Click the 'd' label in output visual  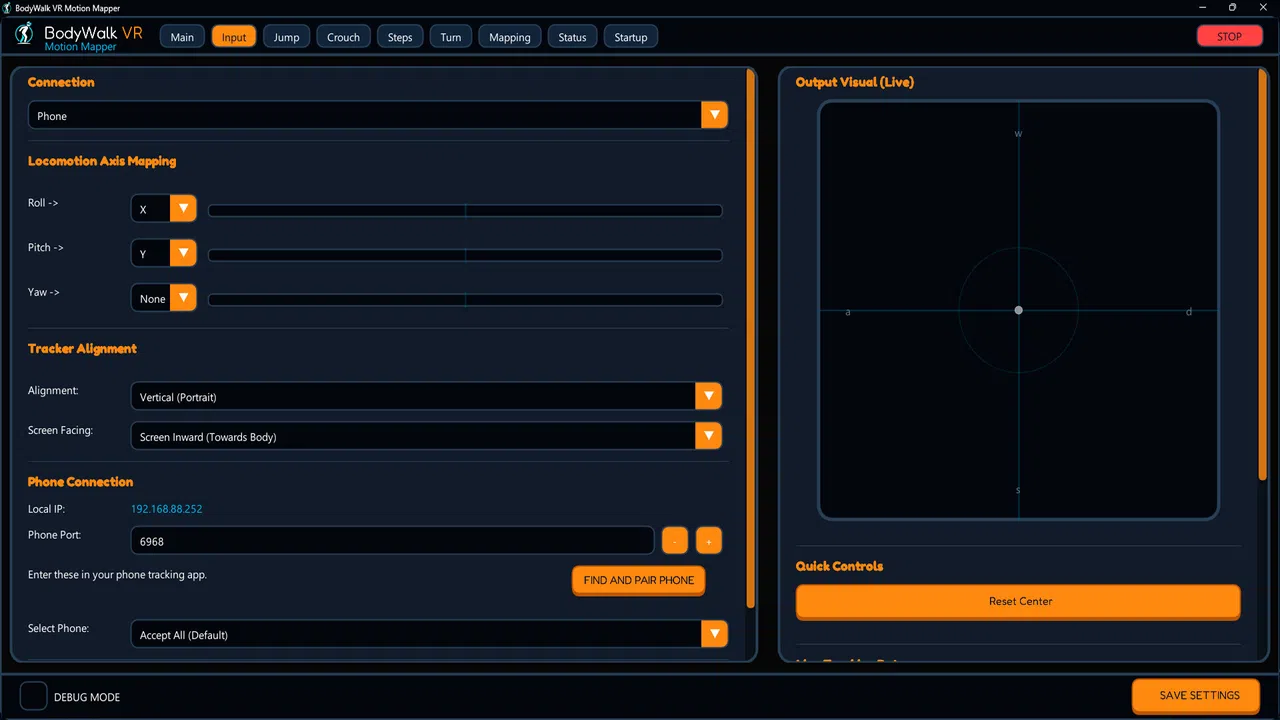1189,312
